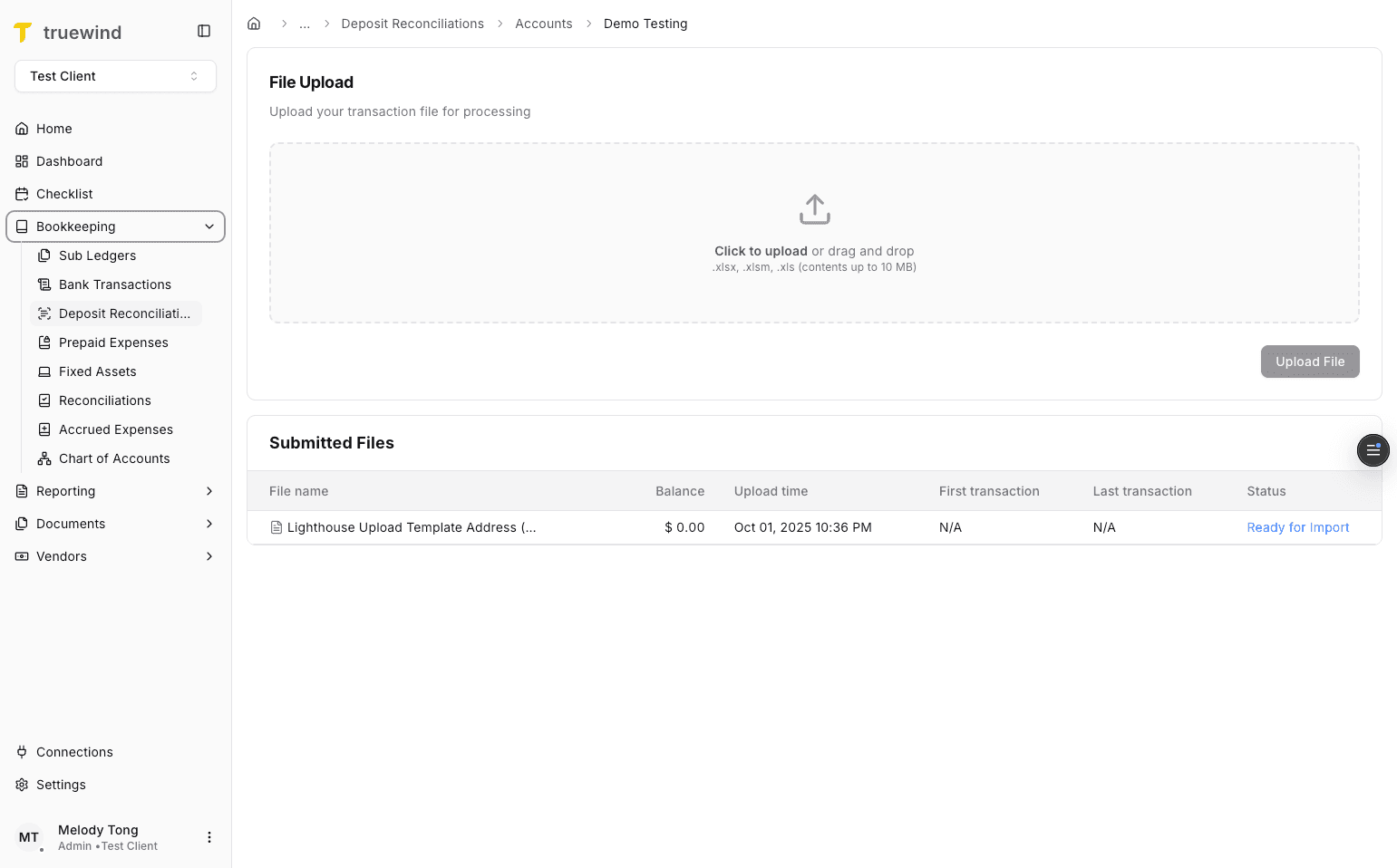Navigate to the Accounts breadcrumb
Viewport: 1397px width, 868px height.
click(544, 24)
